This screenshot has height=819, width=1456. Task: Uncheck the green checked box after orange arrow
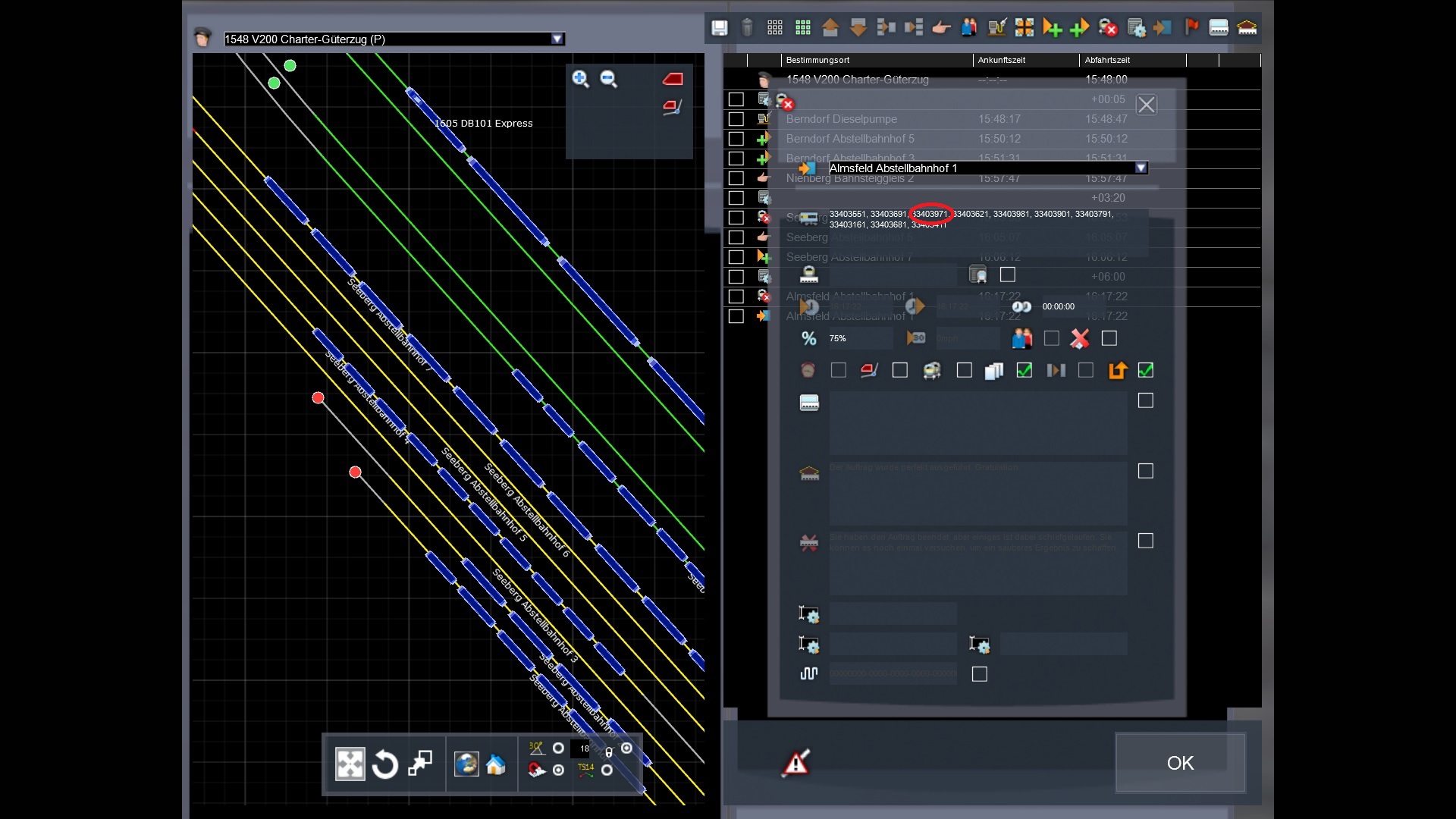1145,370
